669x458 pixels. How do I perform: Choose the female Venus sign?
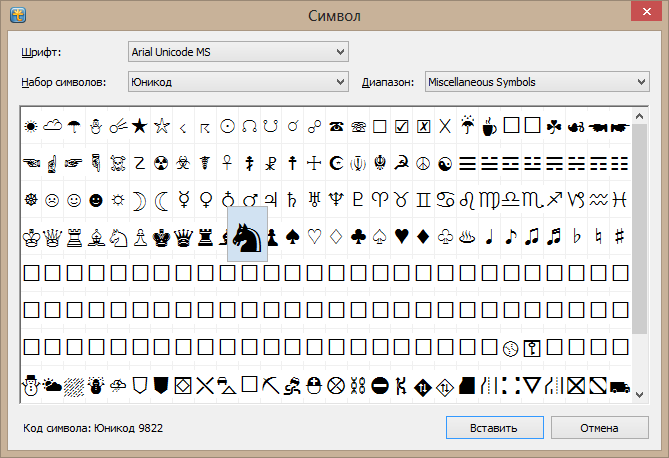pyautogui.click(x=206, y=200)
